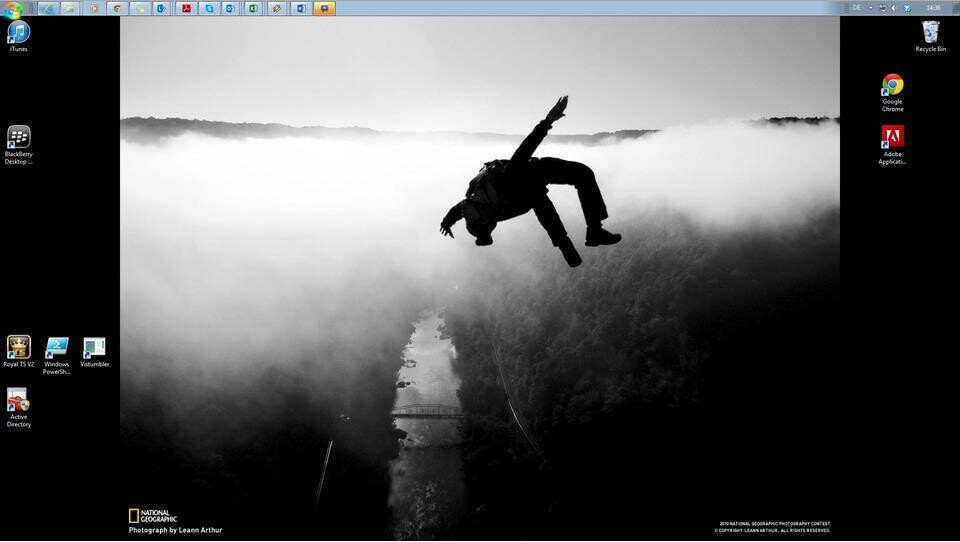Image resolution: width=960 pixels, height=542 pixels.
Task: Select the Adobe Application desktop shortcut
Action: (892, 145)
